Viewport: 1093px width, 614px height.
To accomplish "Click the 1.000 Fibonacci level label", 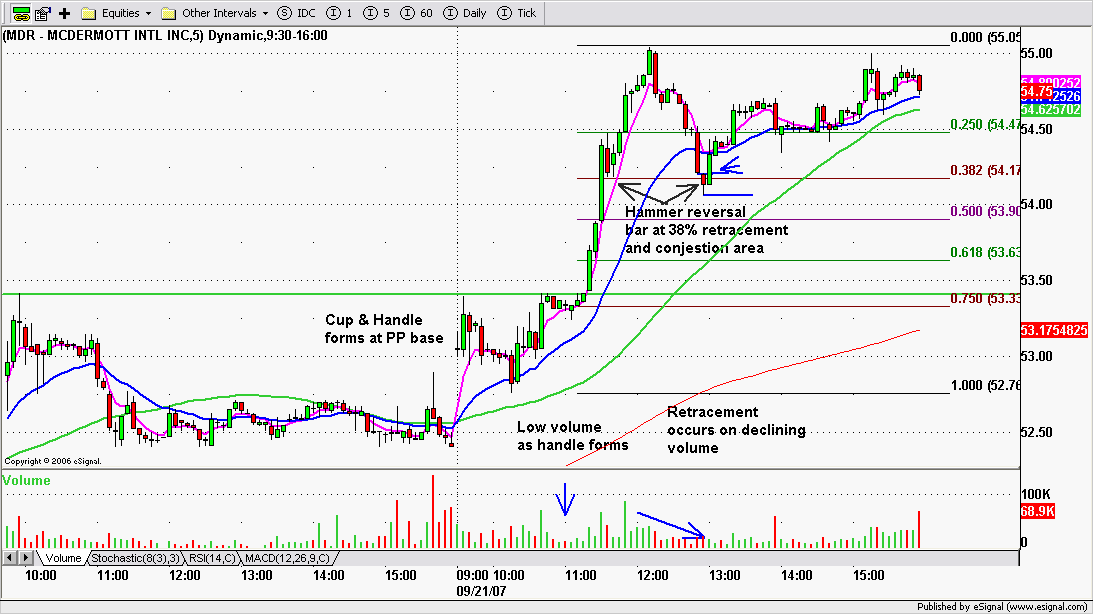I will coord(985,385).
